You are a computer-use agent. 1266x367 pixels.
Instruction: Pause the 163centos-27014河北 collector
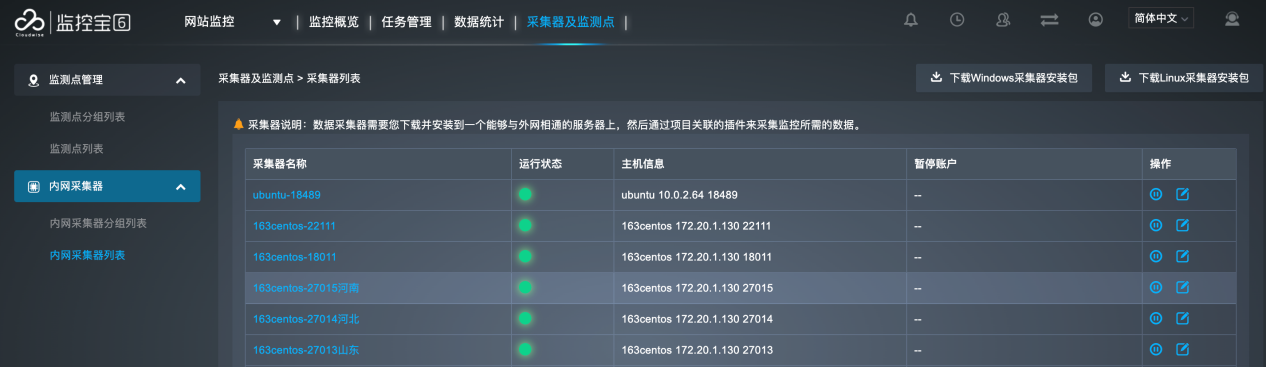click(x=1156, y=318)
